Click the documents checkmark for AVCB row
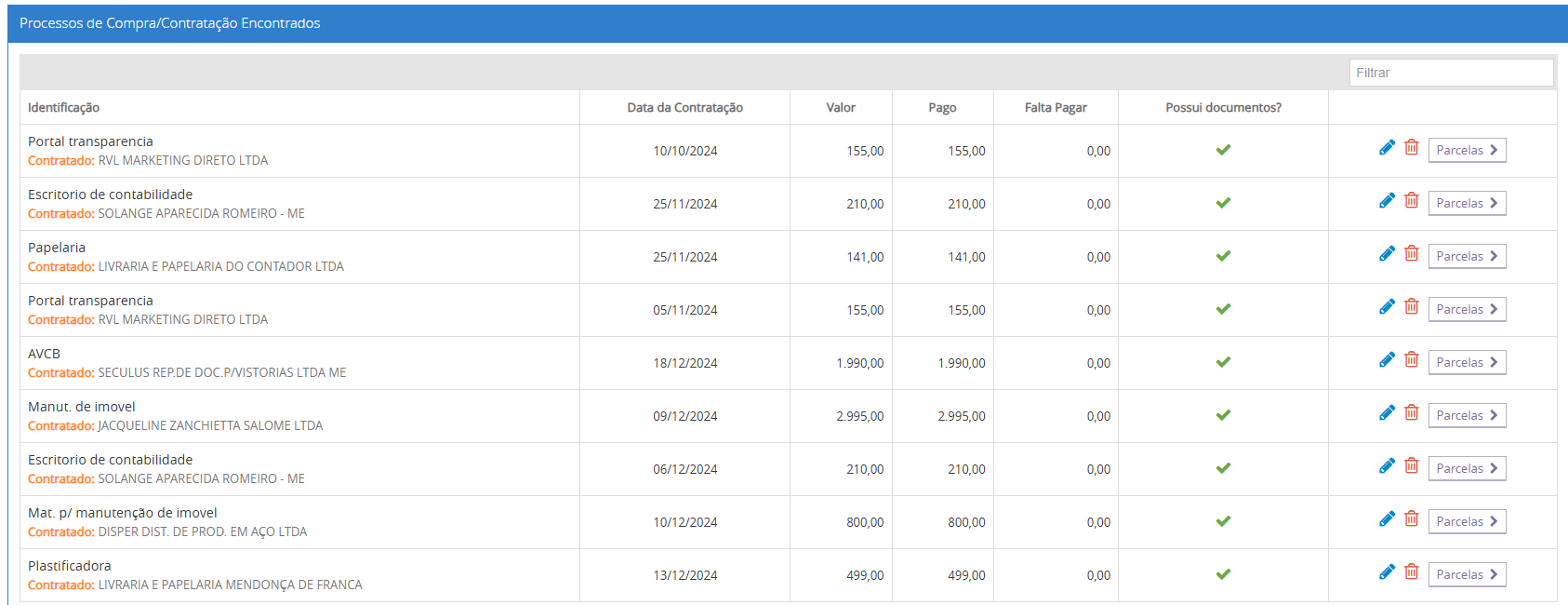Image resolution: width=1568 pixels, height=605 pixels. click(1223, 362)
